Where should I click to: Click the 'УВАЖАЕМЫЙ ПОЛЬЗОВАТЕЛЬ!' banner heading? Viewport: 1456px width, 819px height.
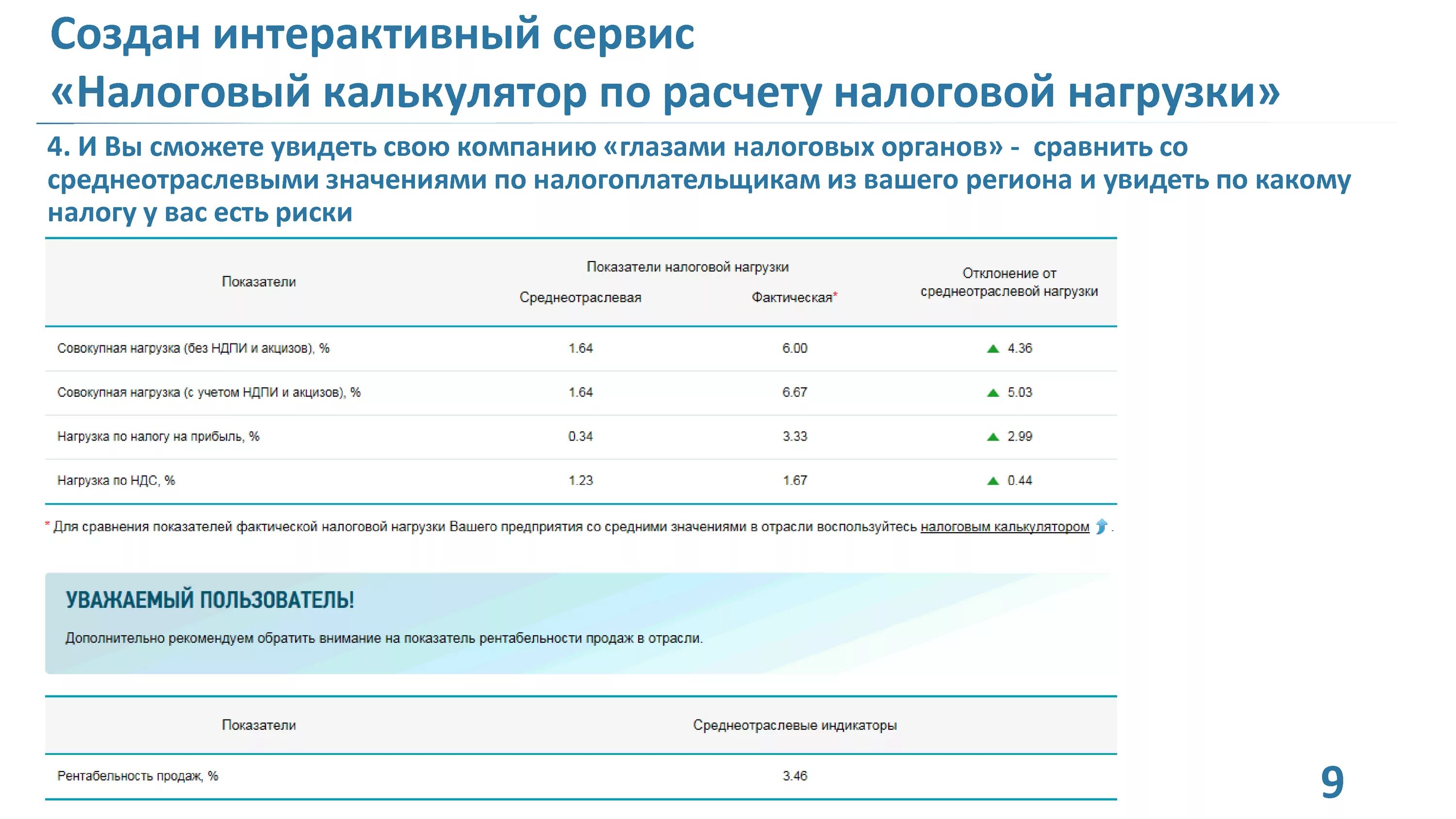pyautogui.click(x=210, y=600)
